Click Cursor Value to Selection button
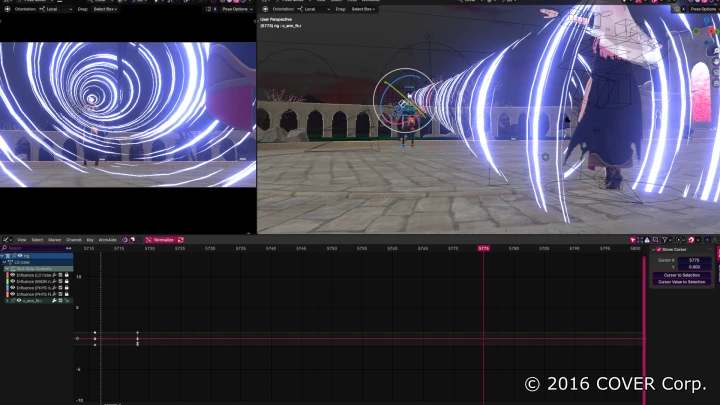 [682, 282]
